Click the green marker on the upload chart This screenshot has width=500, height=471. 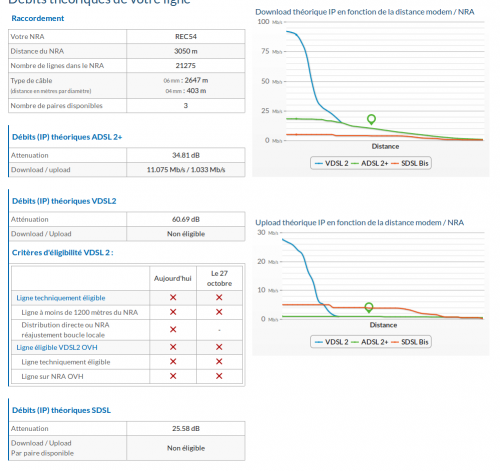[369, 307]
